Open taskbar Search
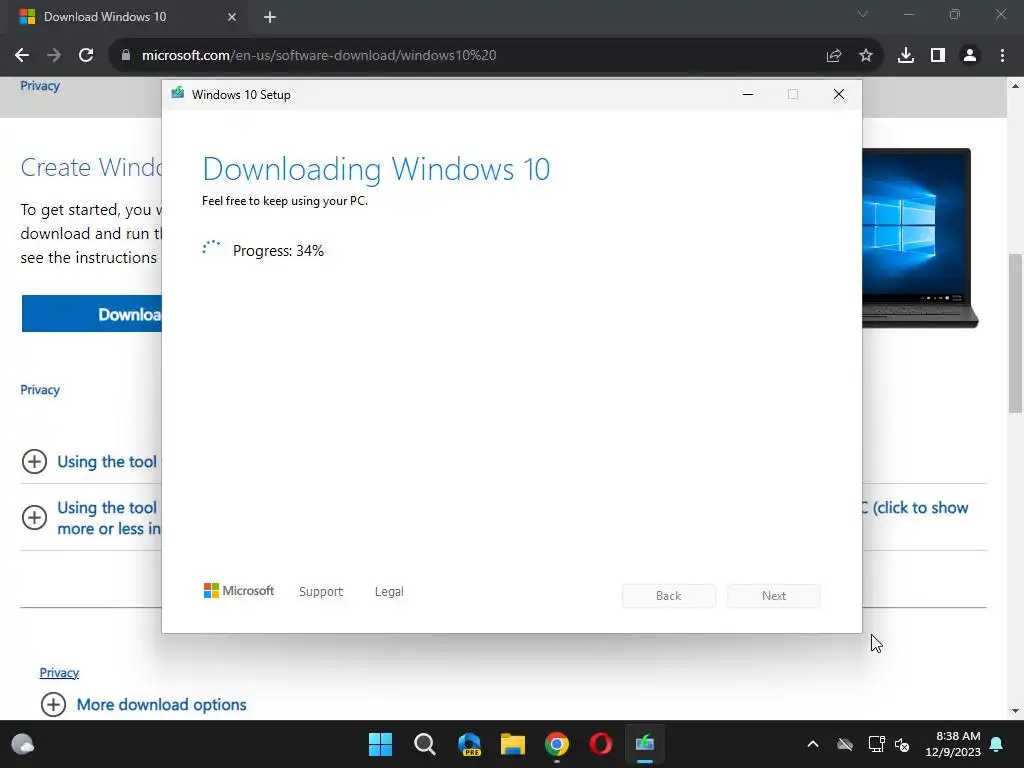Viewport: 1024px width, 768px height. 424,744
